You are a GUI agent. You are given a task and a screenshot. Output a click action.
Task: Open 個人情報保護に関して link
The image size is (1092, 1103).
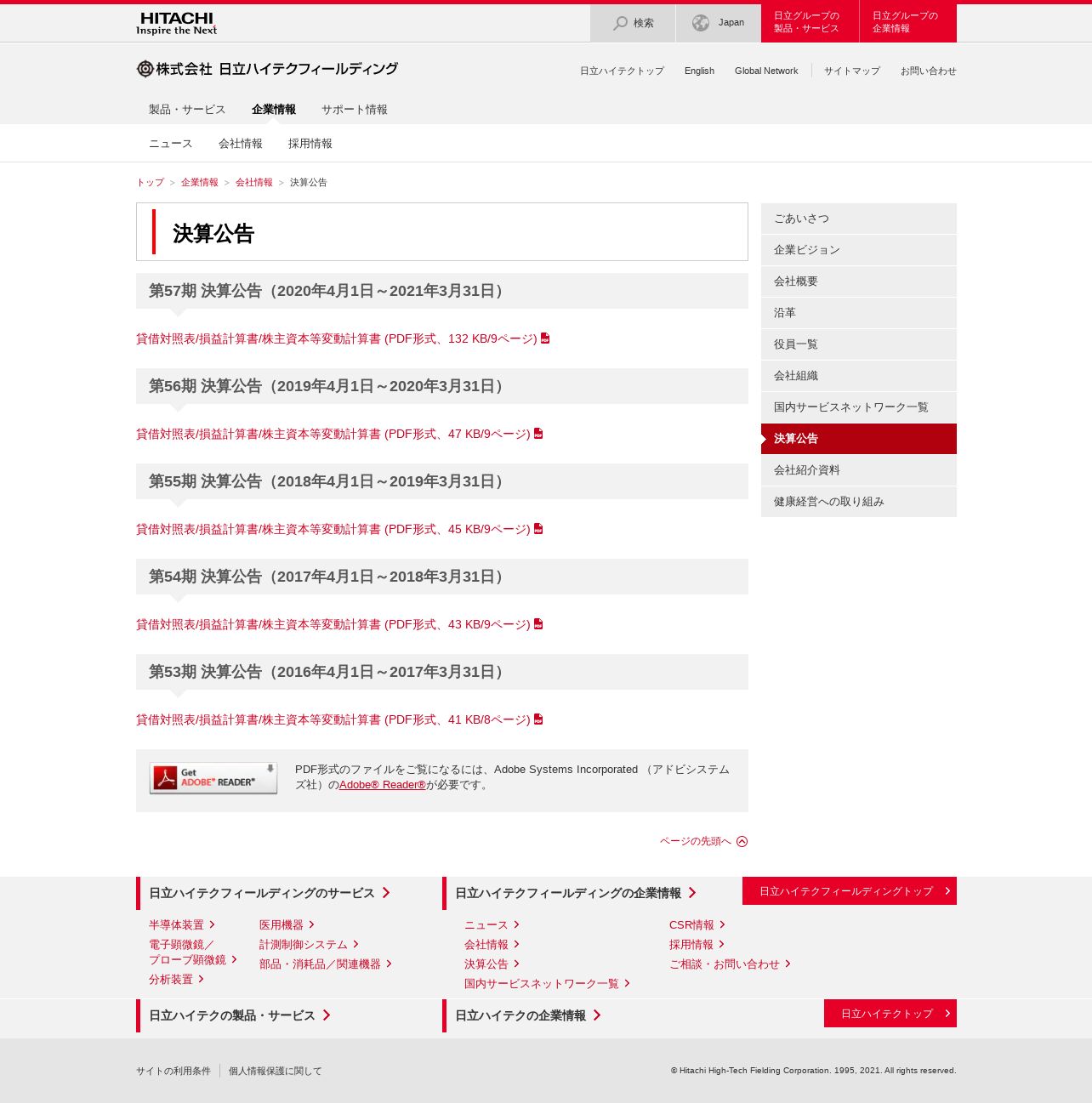[x=276, y=1071]
